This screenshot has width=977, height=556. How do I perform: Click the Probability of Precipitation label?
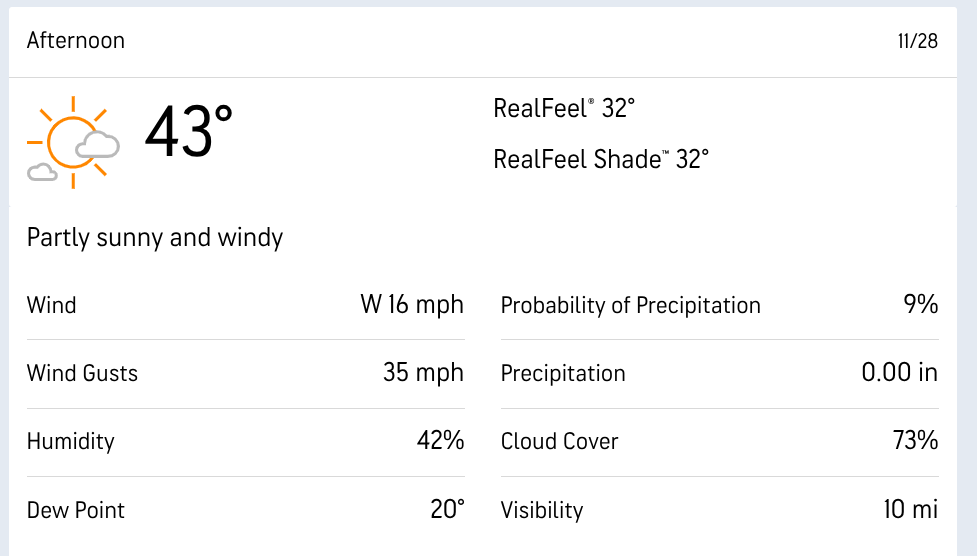click(630, 306)
